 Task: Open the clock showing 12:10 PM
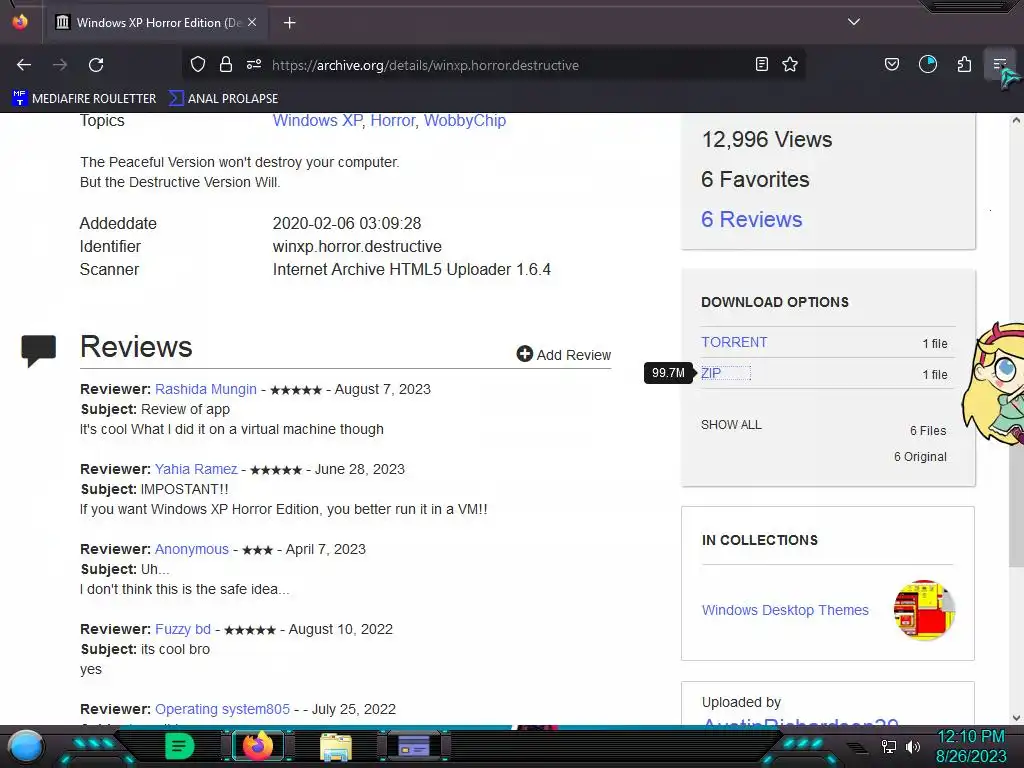971,746
